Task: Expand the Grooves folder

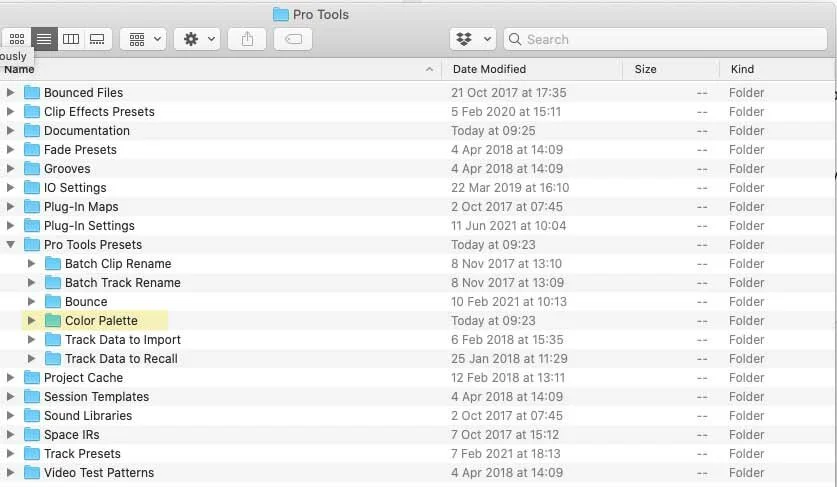Action: (x=10, y=168)
